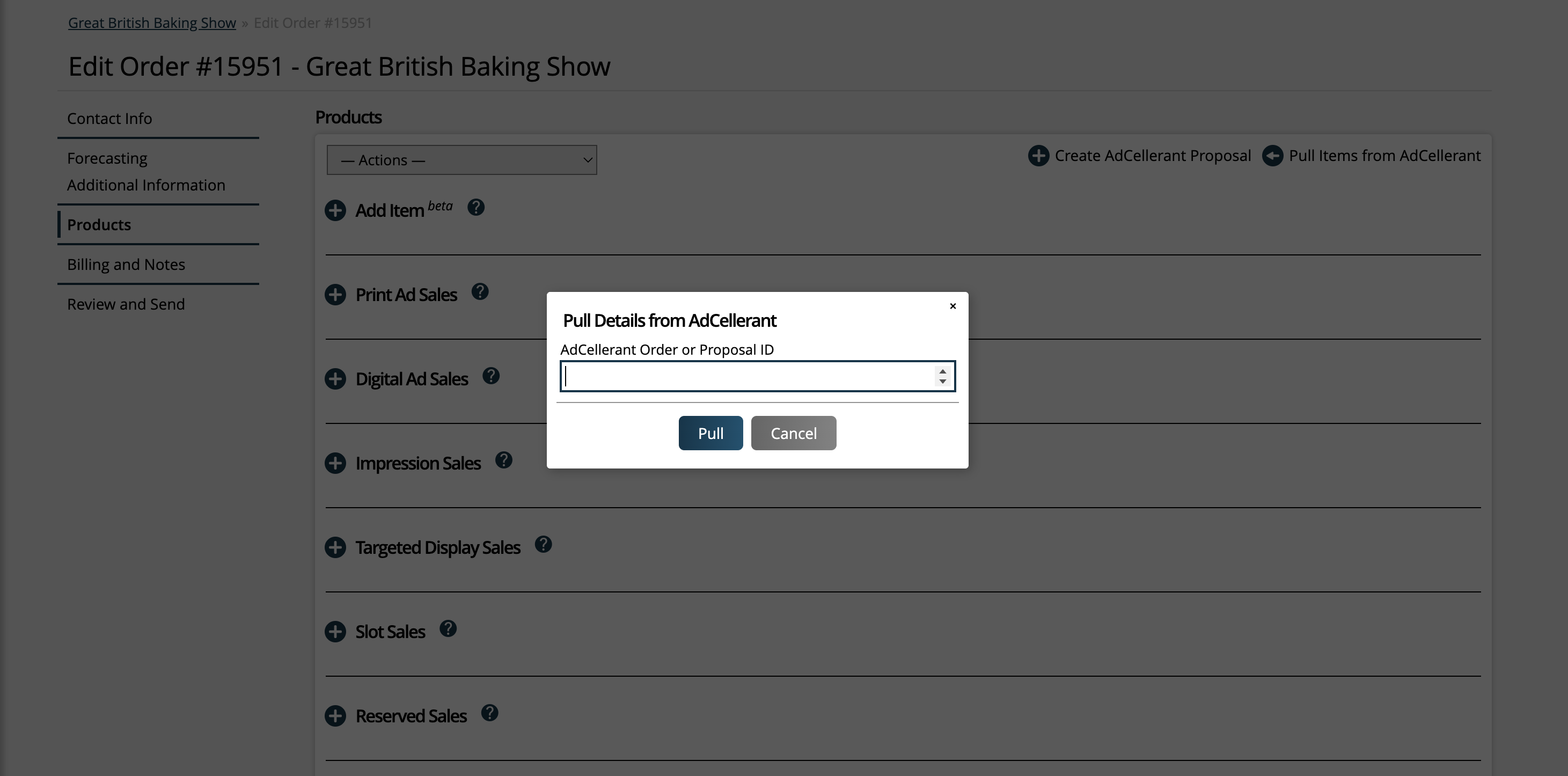Screen dimensions: 1568x776
Task: Open help for Add Item beta
Action: (x=476, y=208)
